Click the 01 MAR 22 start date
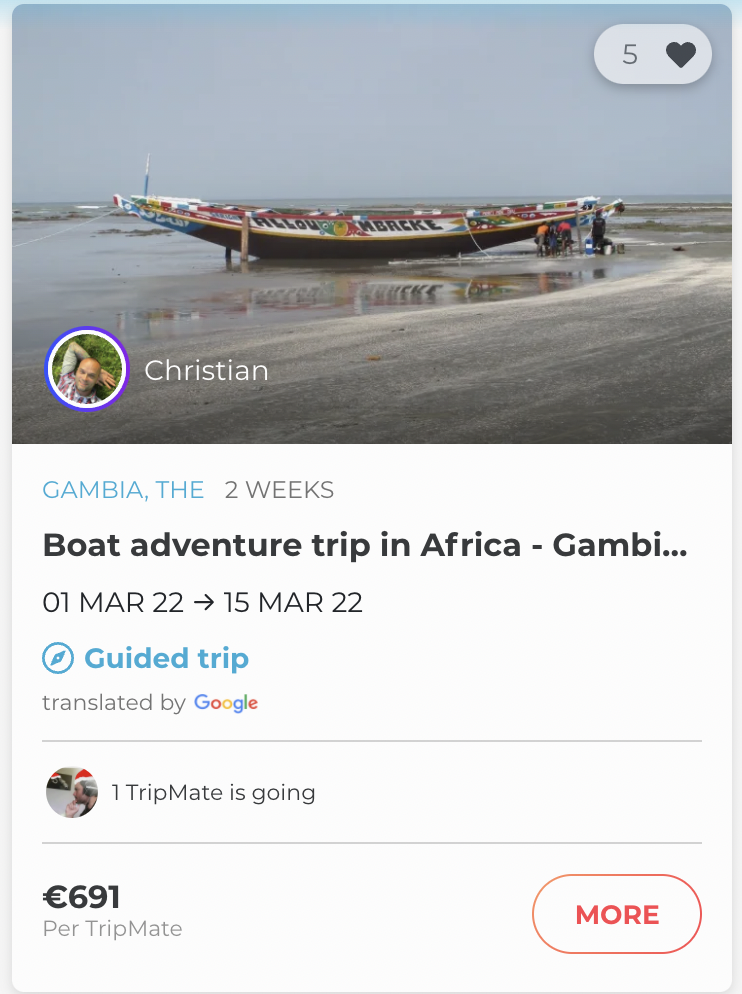 113,603
